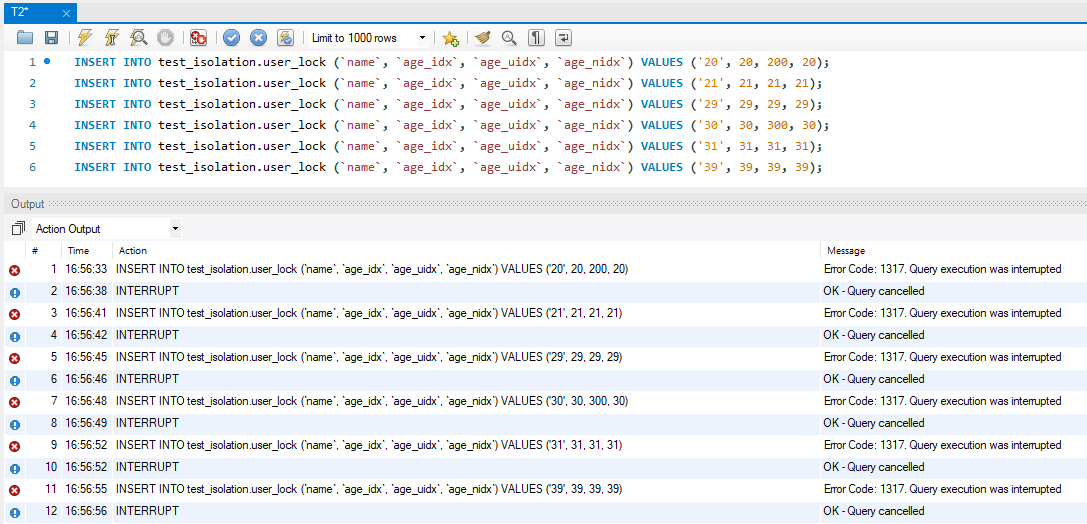The width and height of the screenshot is (1087, 524).
Task: Click info icon on output row 4
Action: point(15,336)
